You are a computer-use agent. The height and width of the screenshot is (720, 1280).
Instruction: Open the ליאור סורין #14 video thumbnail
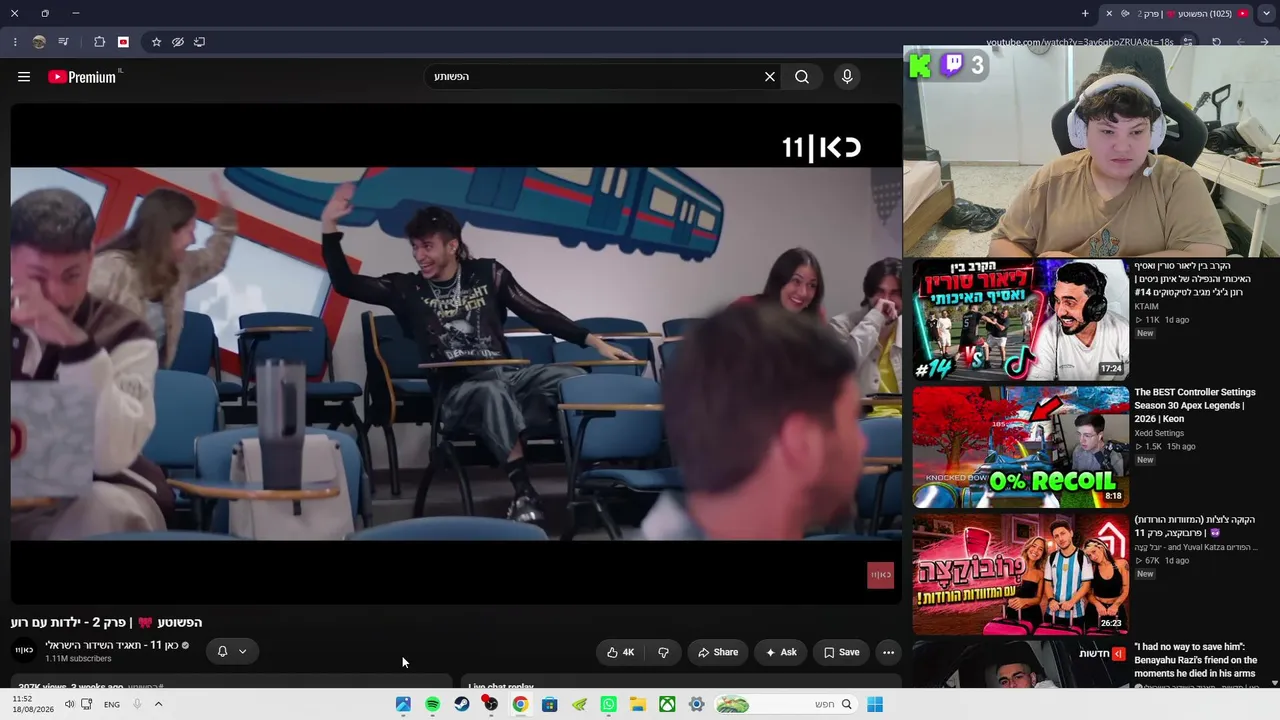(x=1020, y=320)
